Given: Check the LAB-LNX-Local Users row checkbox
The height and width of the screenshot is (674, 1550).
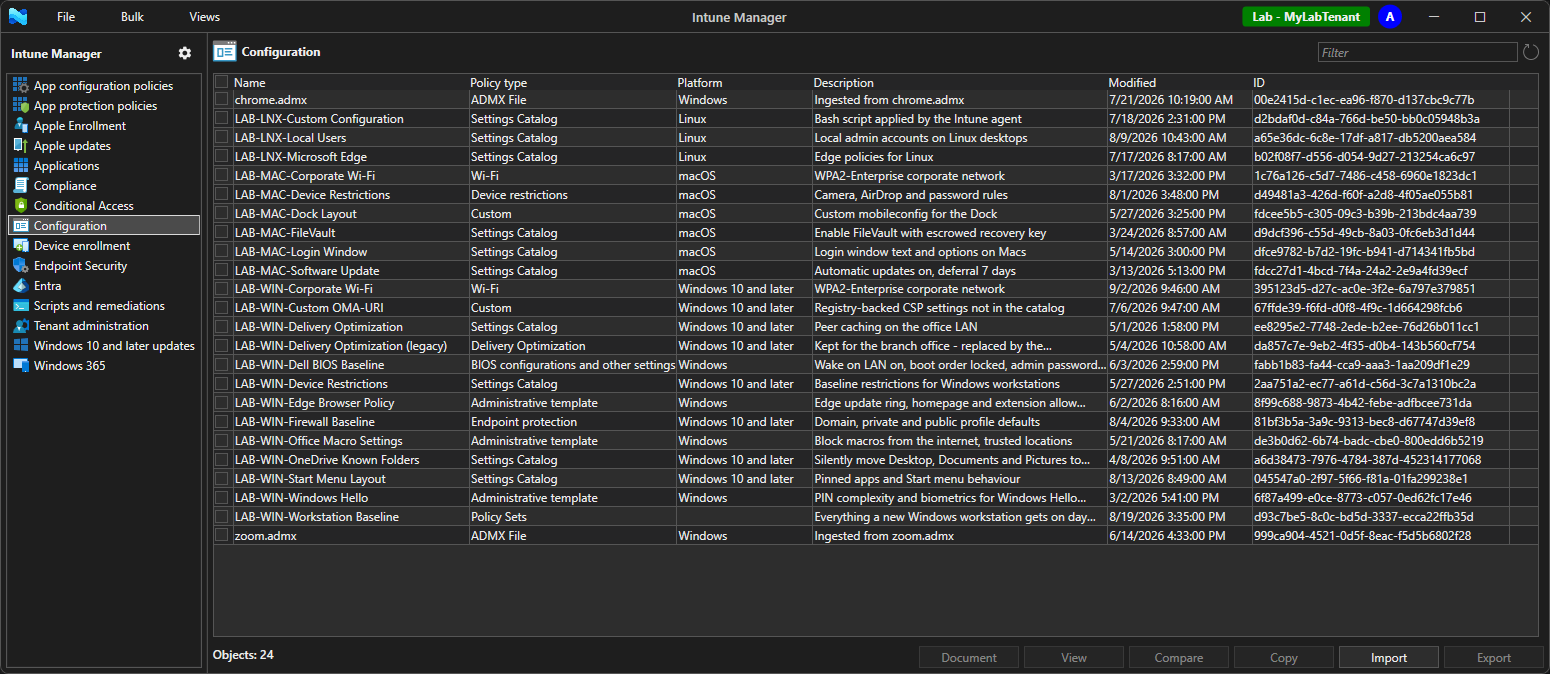Looking at the screenshot, I should click(222, 137).
